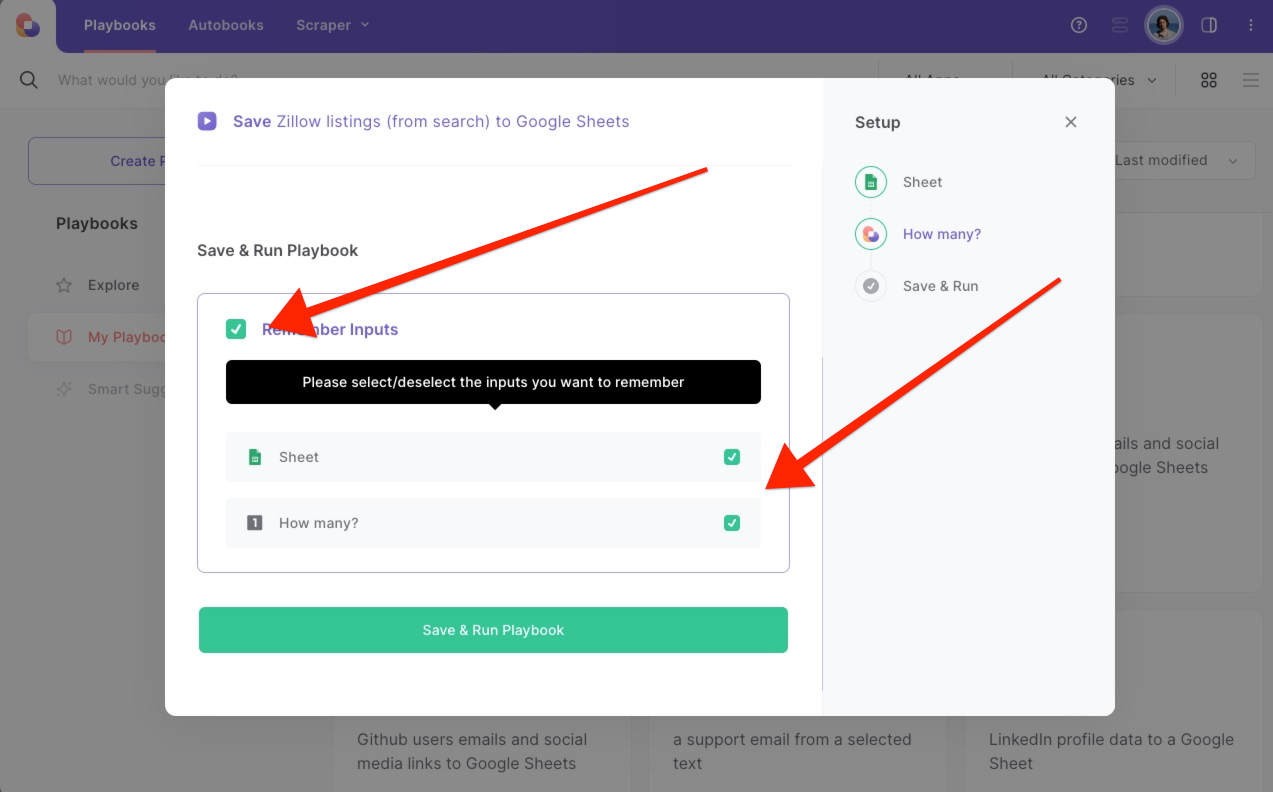Uncheck the How many? input checkbox

coord(732,523)
